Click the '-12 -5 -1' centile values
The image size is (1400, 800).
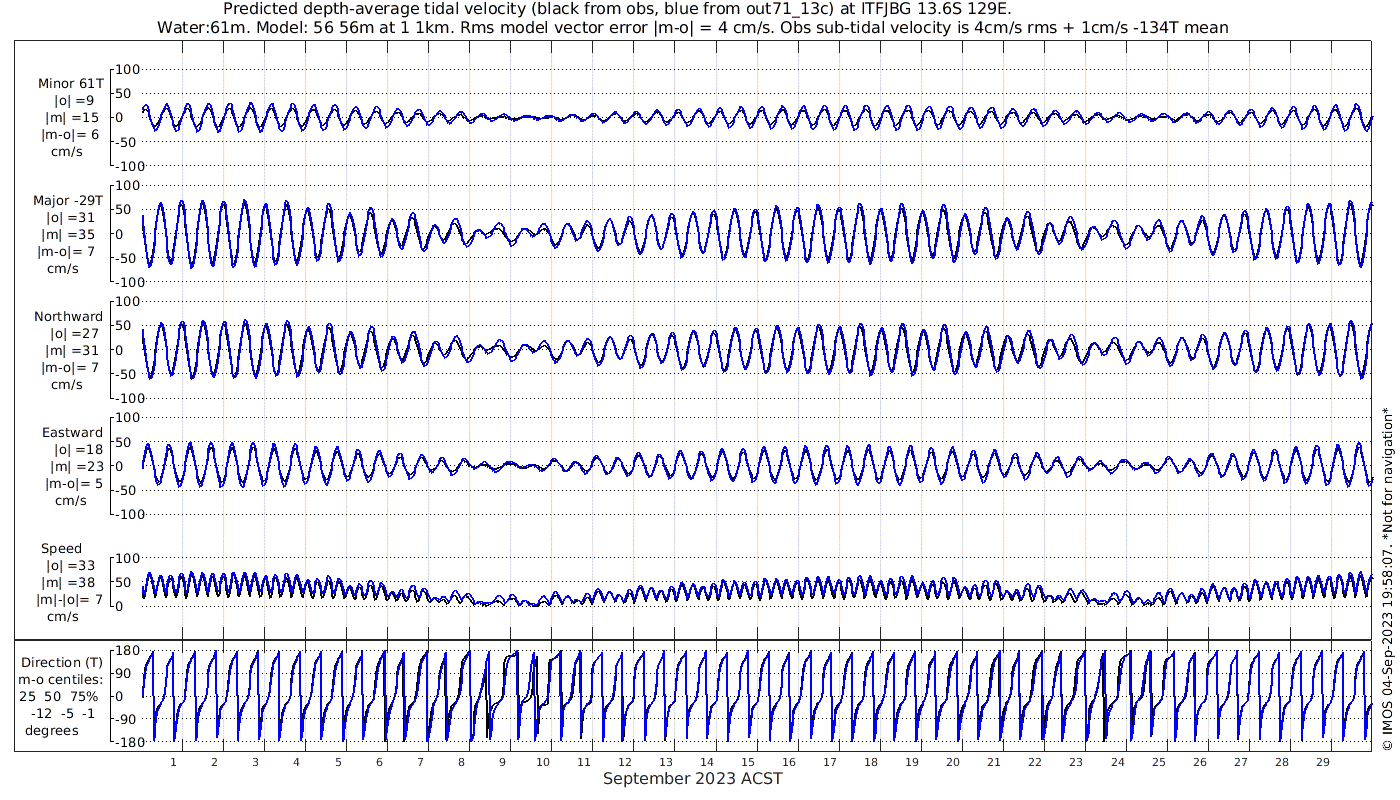click(x=62, y=713)
